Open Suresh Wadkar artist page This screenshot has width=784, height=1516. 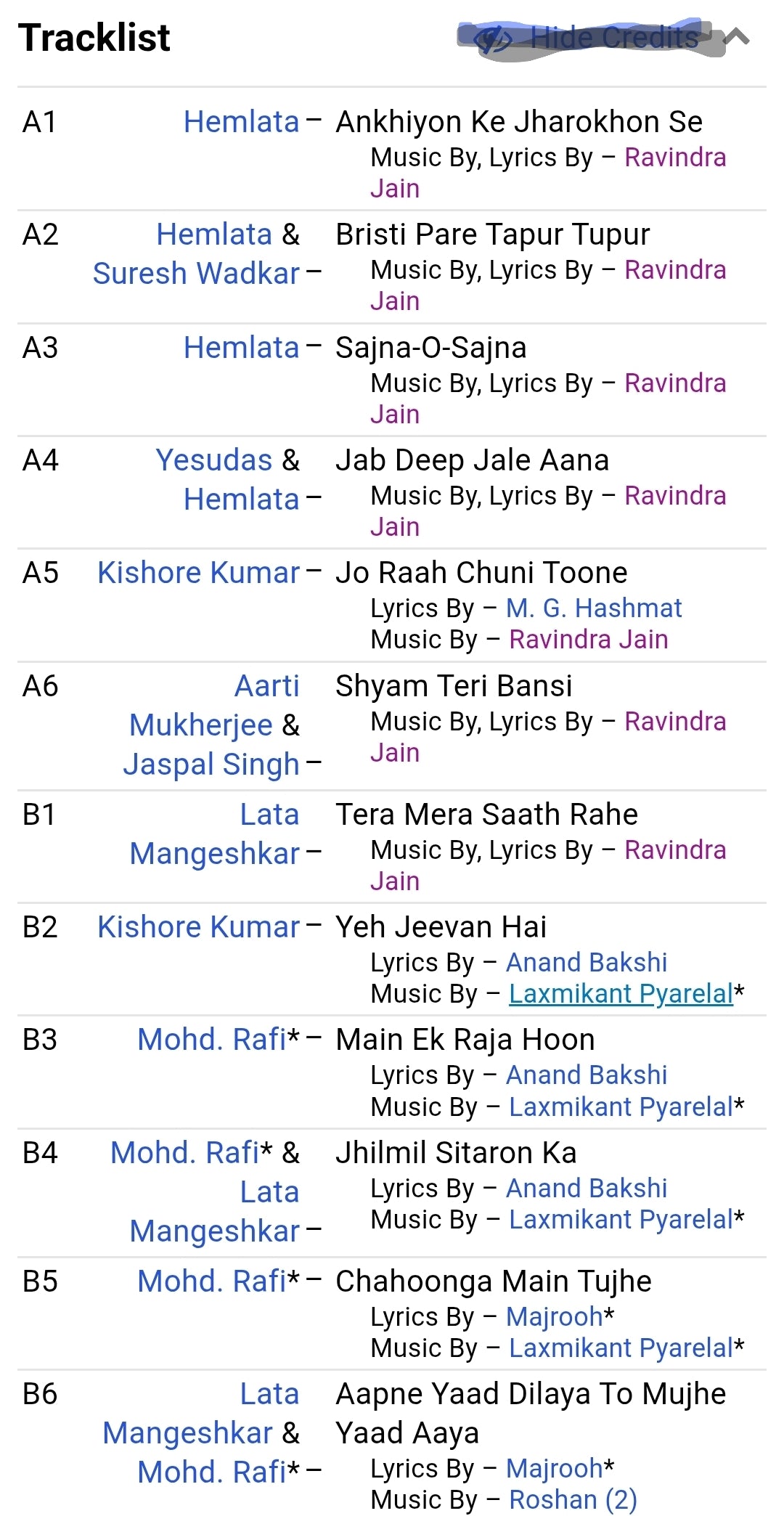[x=196, y=274]
